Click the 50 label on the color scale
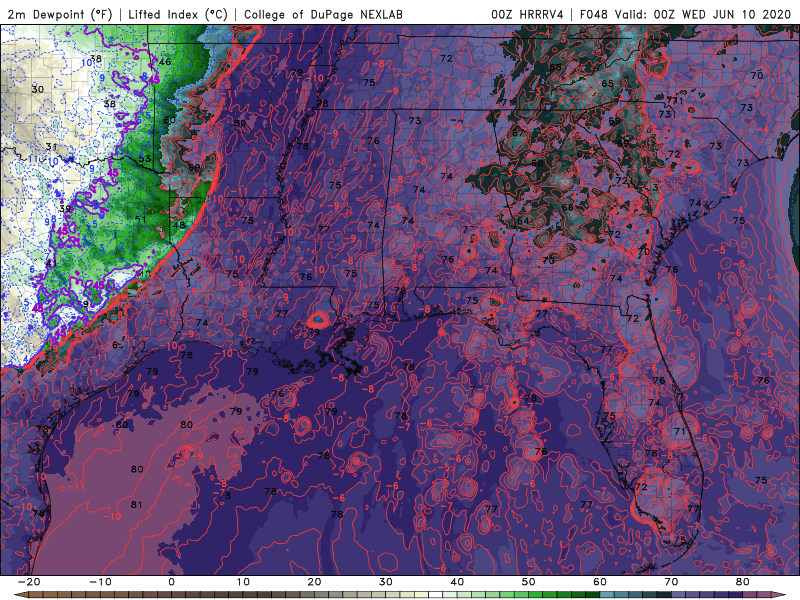 tap(529, 582)
